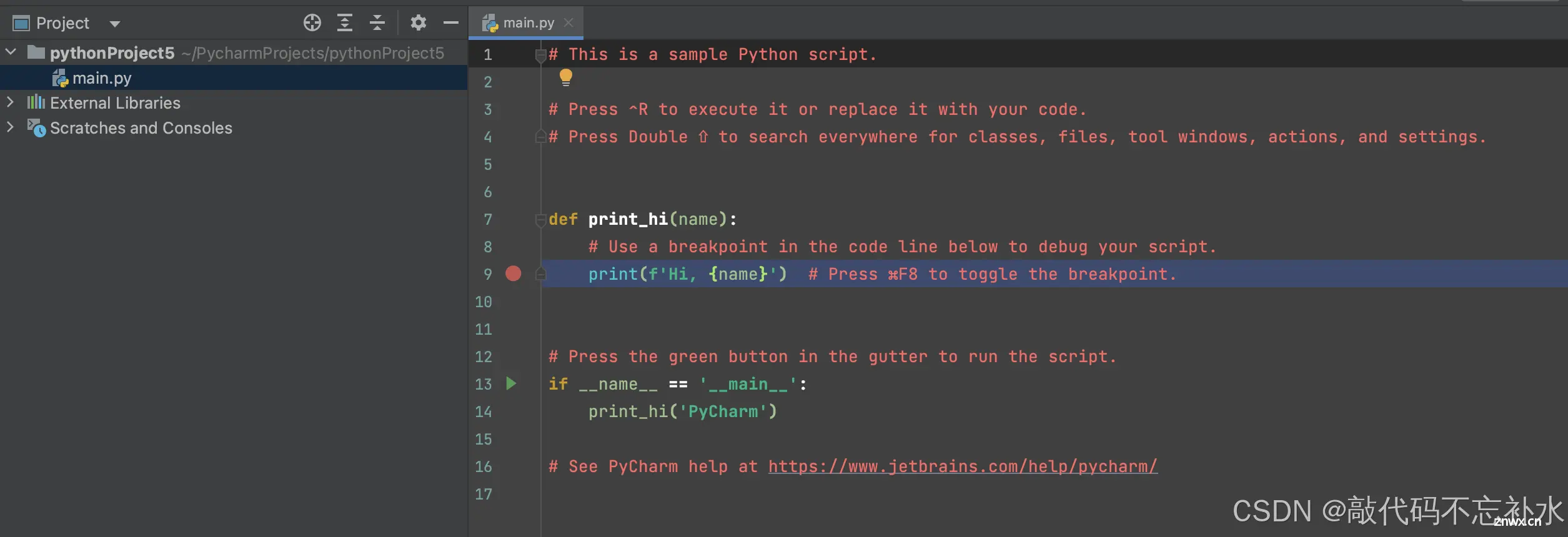Image resolution: width=1568 pixels, height=537 pixels.
Task: Hide the Project tool window with minus icon
Action: (x=451, y=23)
